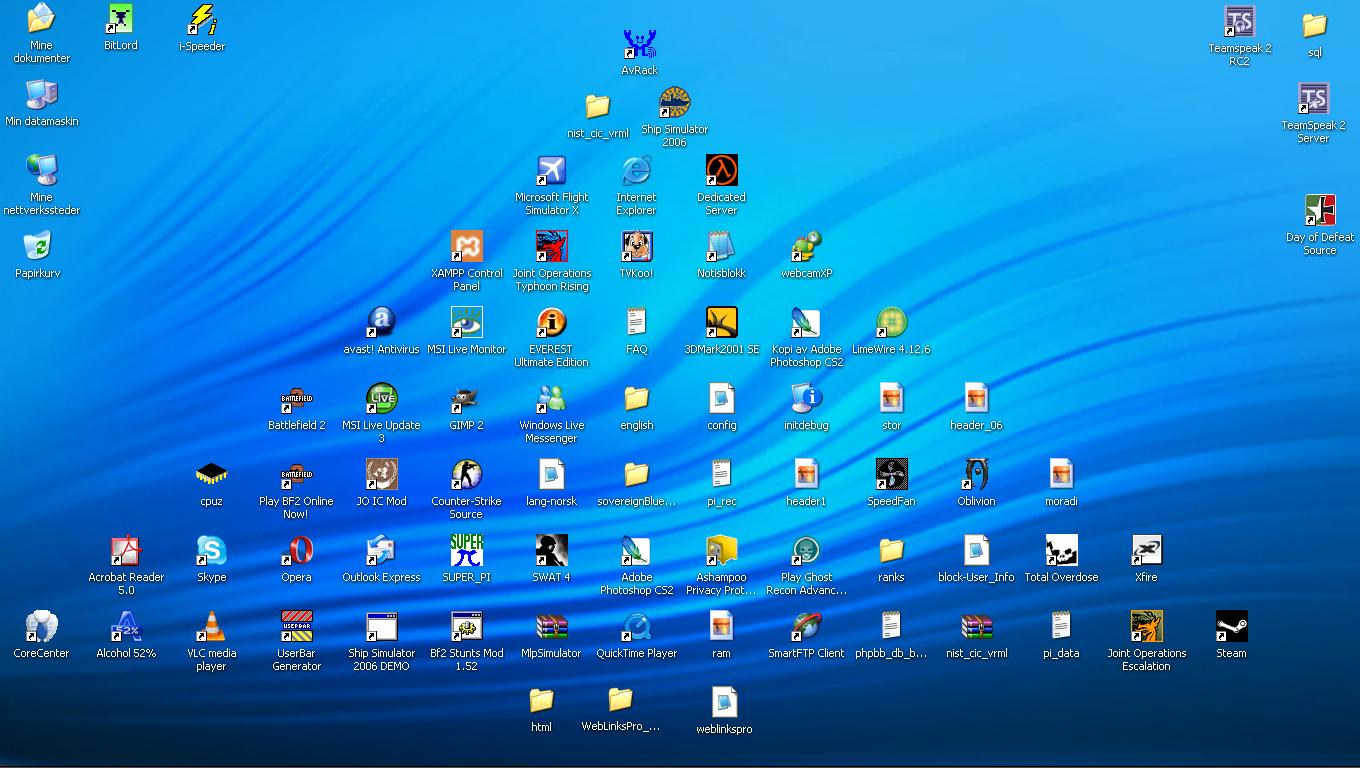Launch LimeWire 4.12.6
Screen dimensions: 1360x768
click(x=891, y=323)
